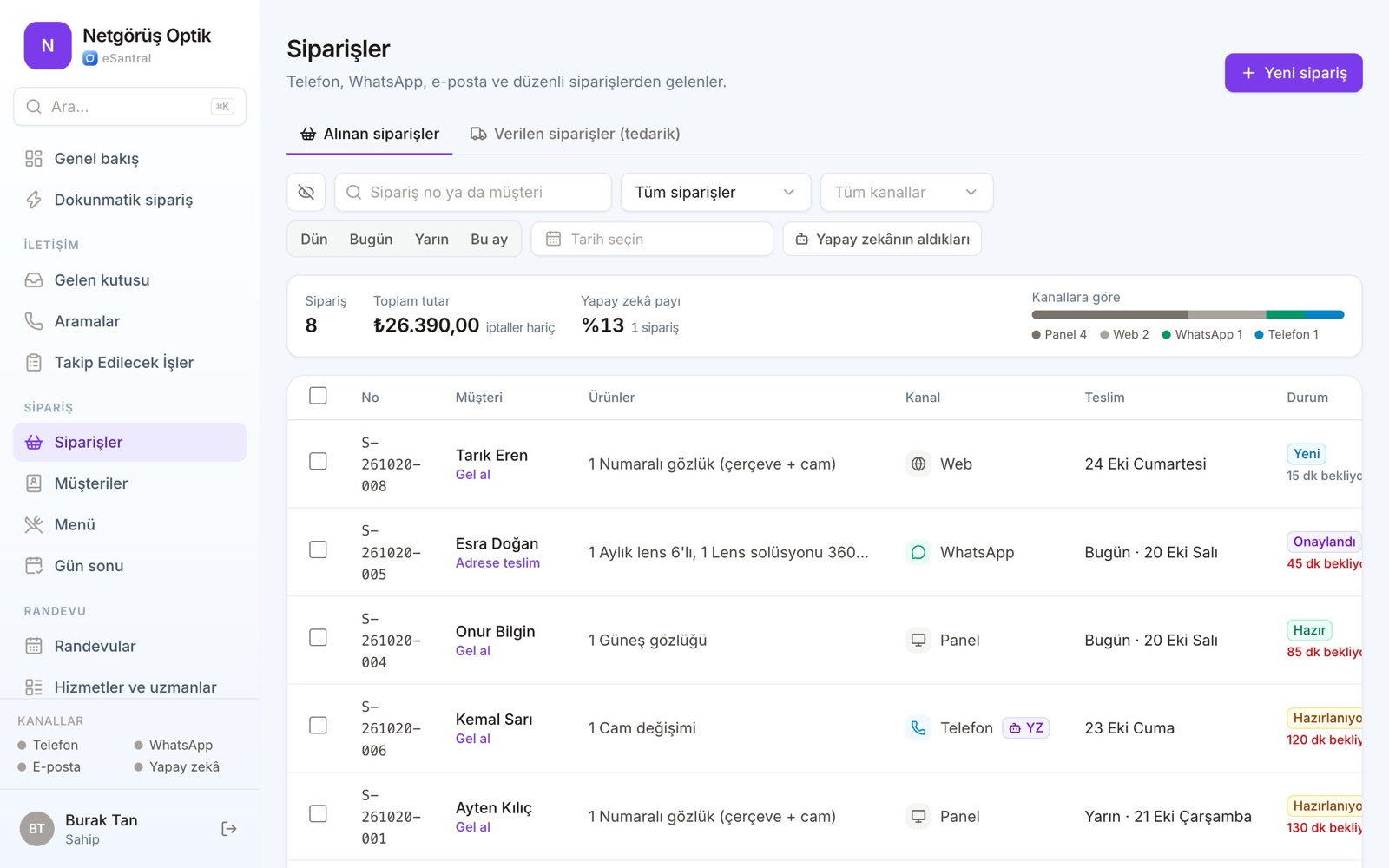Screen dimensions: 1389x868
Task: Select all orders with header checkbox
Action: click(x=318, y=396)
